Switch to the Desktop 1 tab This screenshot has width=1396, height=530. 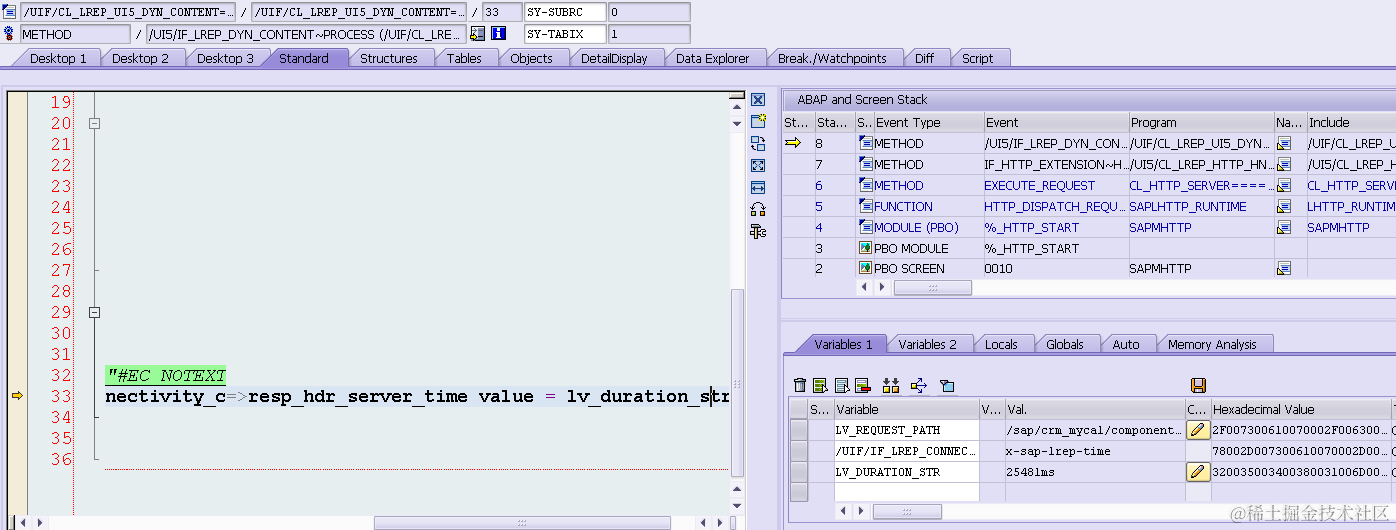pos(58,58)
